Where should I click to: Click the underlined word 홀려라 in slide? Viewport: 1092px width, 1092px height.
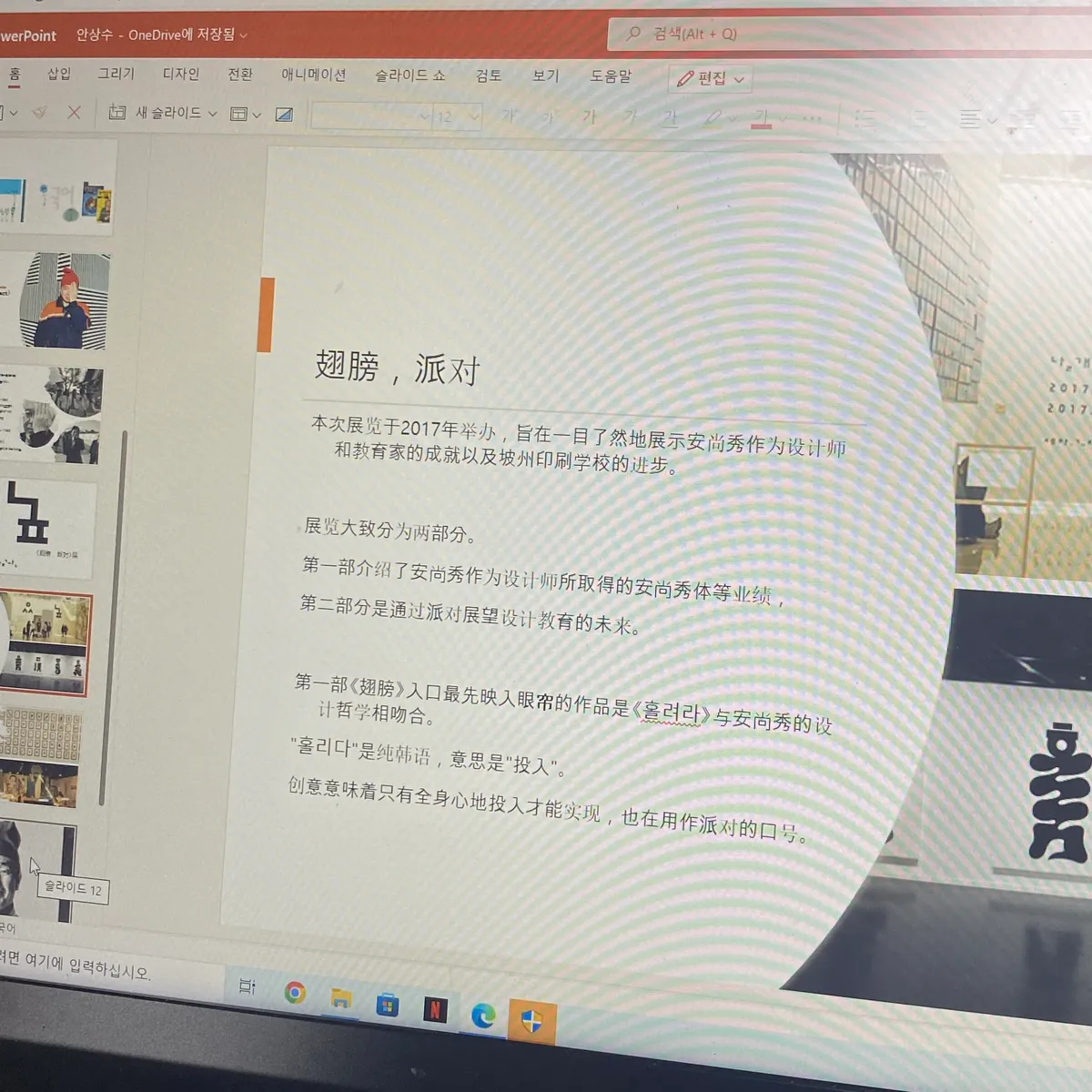(672, 713)
